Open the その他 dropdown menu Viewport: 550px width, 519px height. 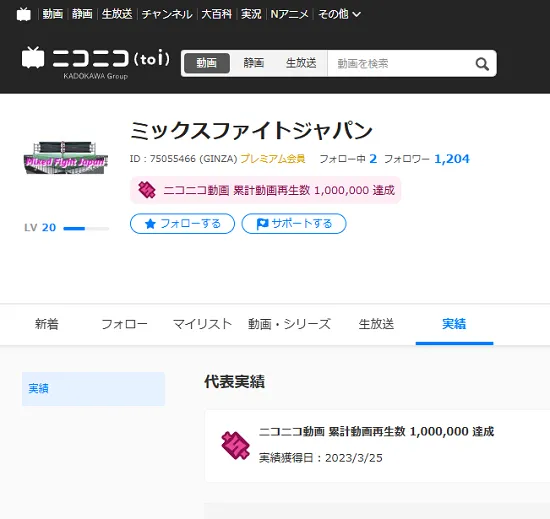point(339,14)
